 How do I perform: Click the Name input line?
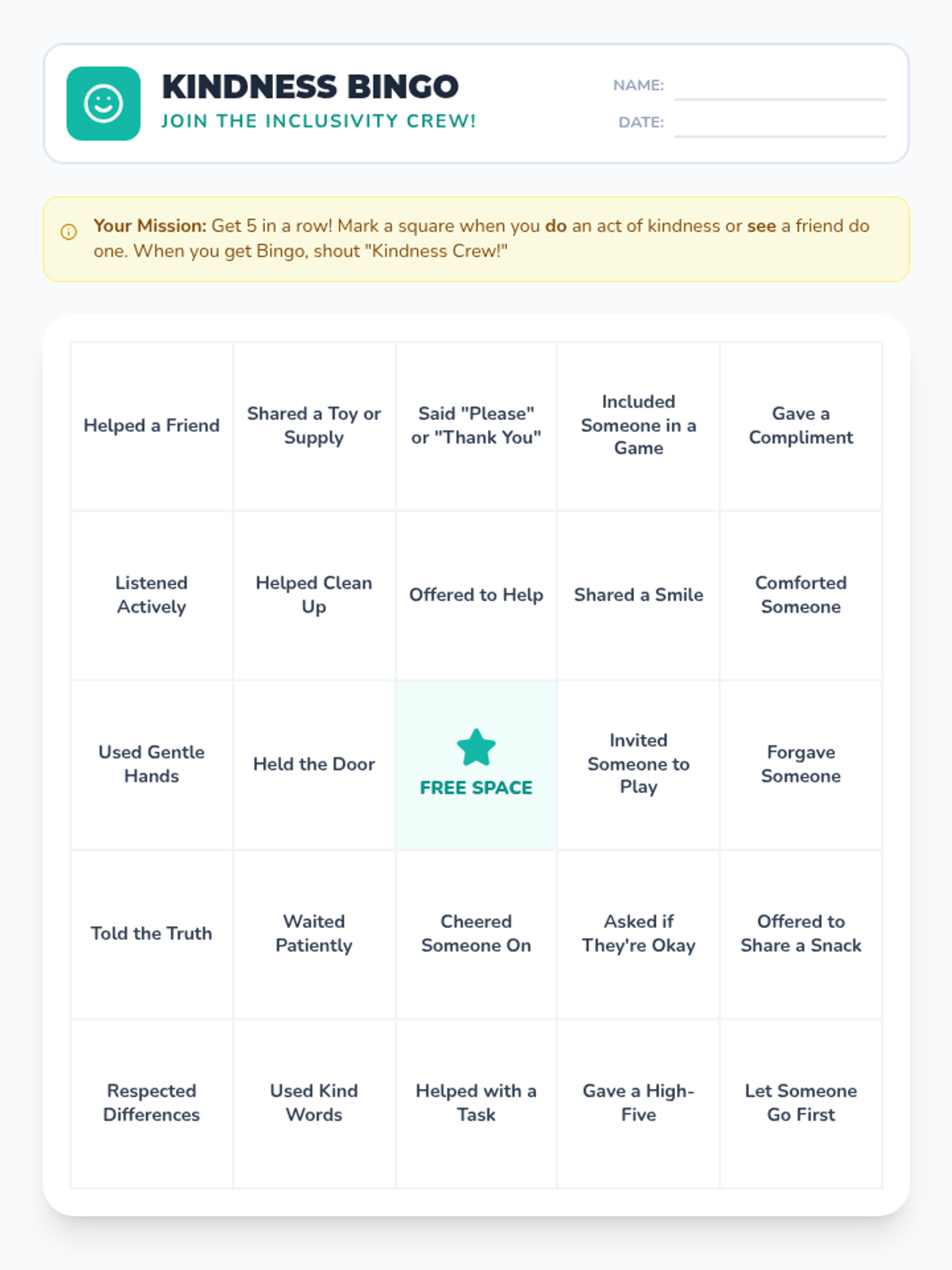point(780,89)
